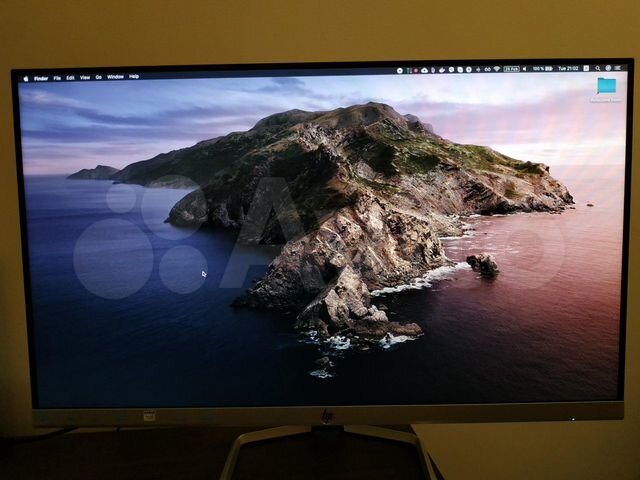Viewport: 640px width, 480px height.
Task: Click the volume speaker icon
Action: [x=525, y=69]
